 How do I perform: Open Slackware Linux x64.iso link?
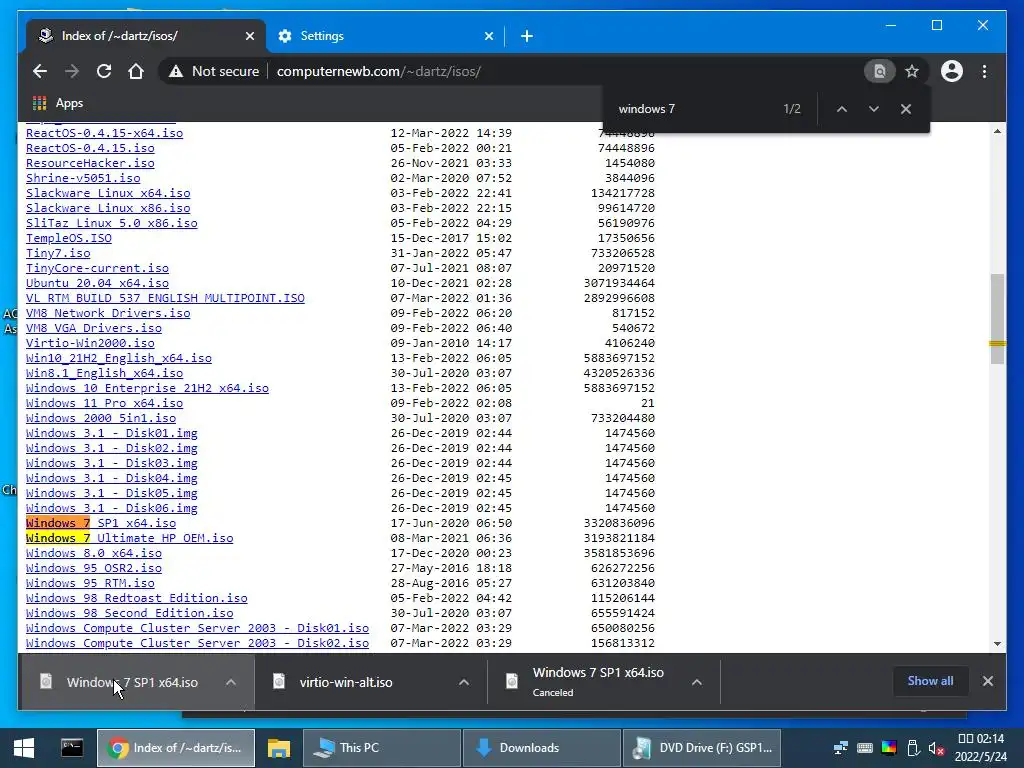click(x=108, y=193)
